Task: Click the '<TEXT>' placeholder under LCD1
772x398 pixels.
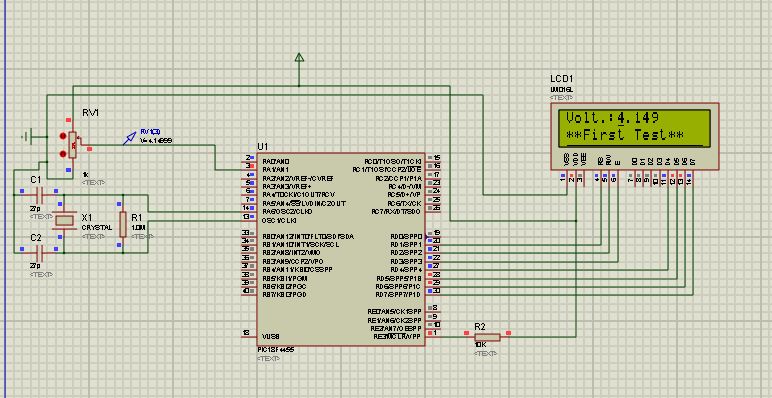Action: [561, 98]
